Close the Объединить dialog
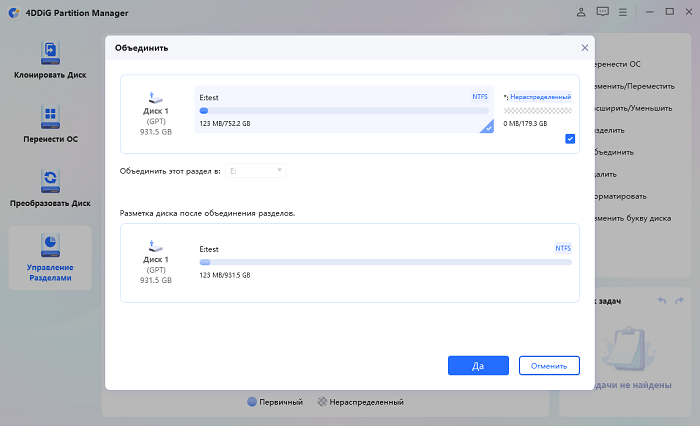The width and height of the screenshot is (700, 426). click(x=585, y=48)
